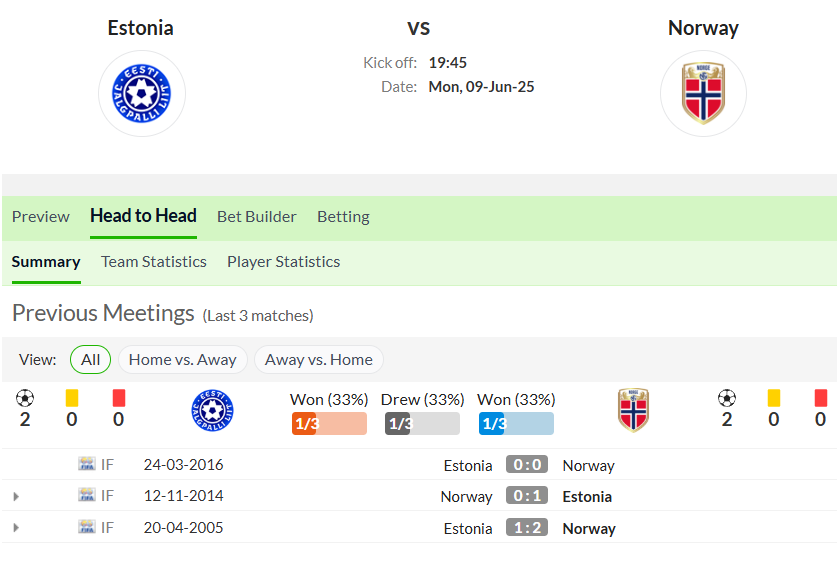Click the small Norway crest in stats row
This screenshot has width=837, height=583.
[633, 410]
